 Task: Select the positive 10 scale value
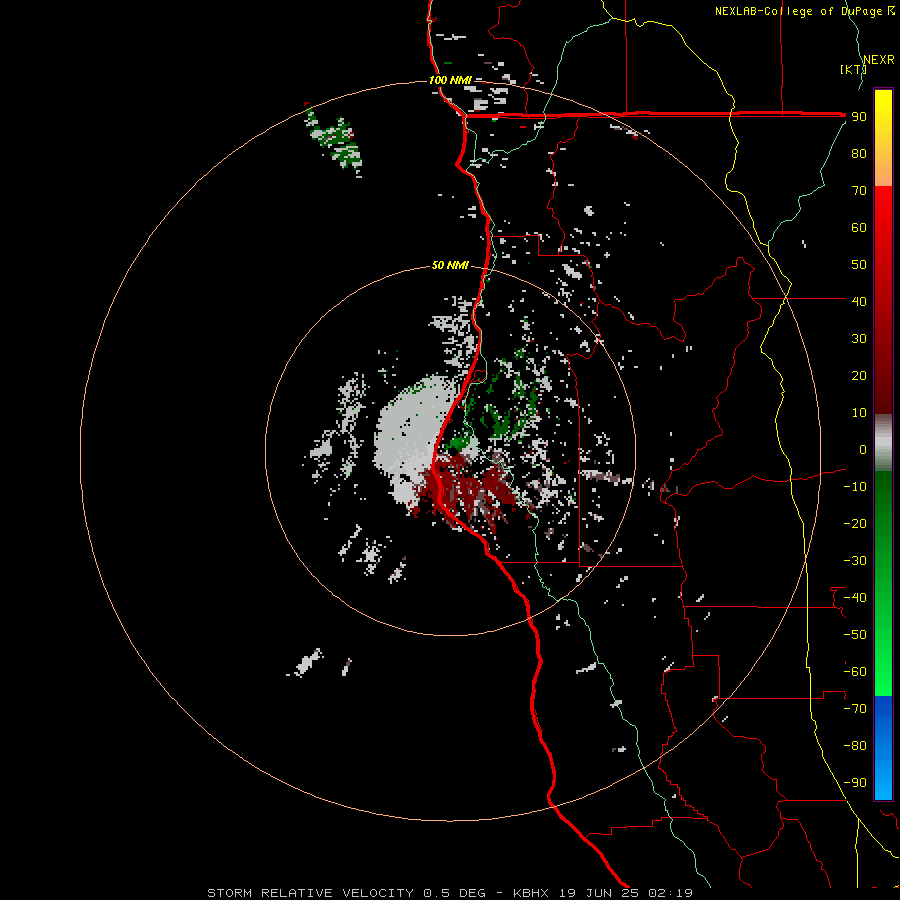(x=859, y=413)
